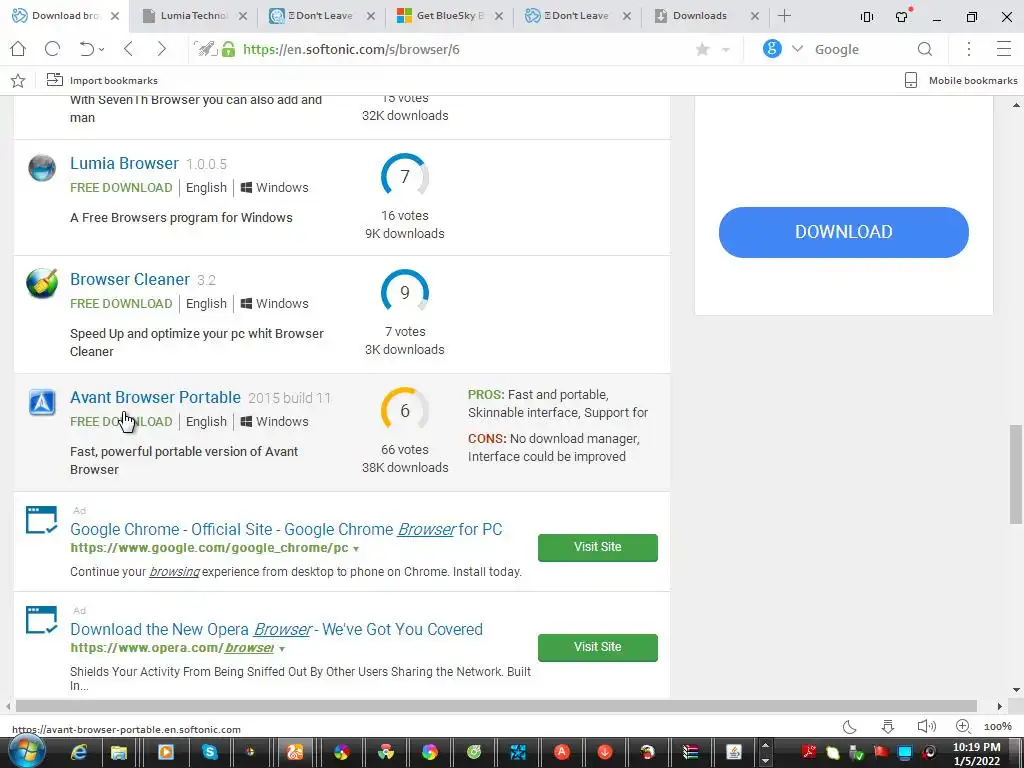Click FREE DOWNLOAD under Lumia Browser
Viewport: 1024px width, 768px height.
tap(121, 187)
